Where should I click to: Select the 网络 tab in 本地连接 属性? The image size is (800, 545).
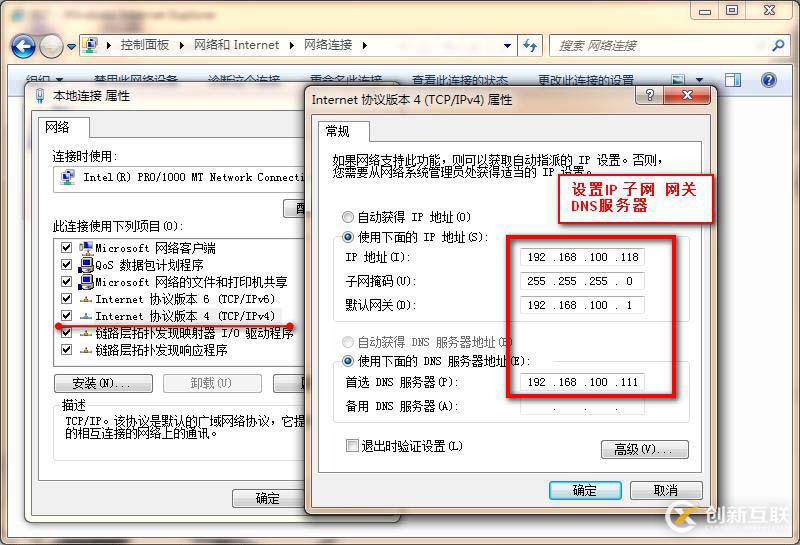pos(64,127)
